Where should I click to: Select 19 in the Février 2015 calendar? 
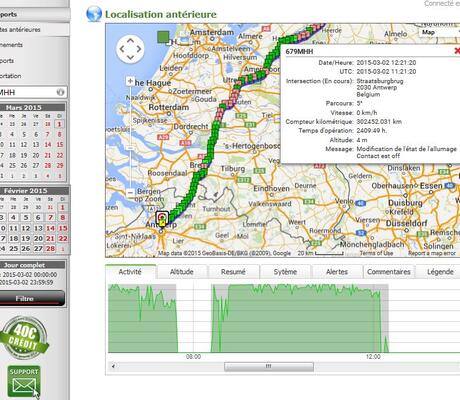pyautogui.click(x=26, y=239)
